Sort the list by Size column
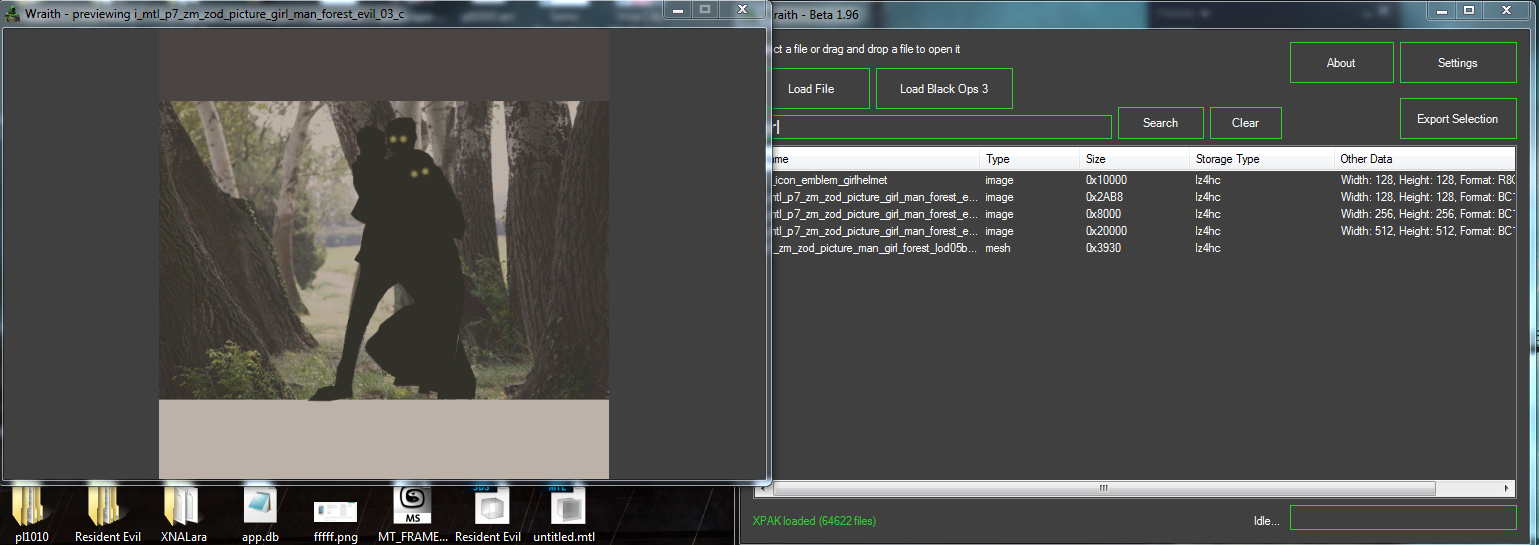Image resolution: width=1539 pixels, height=545 pixels. pos(1134,159)
